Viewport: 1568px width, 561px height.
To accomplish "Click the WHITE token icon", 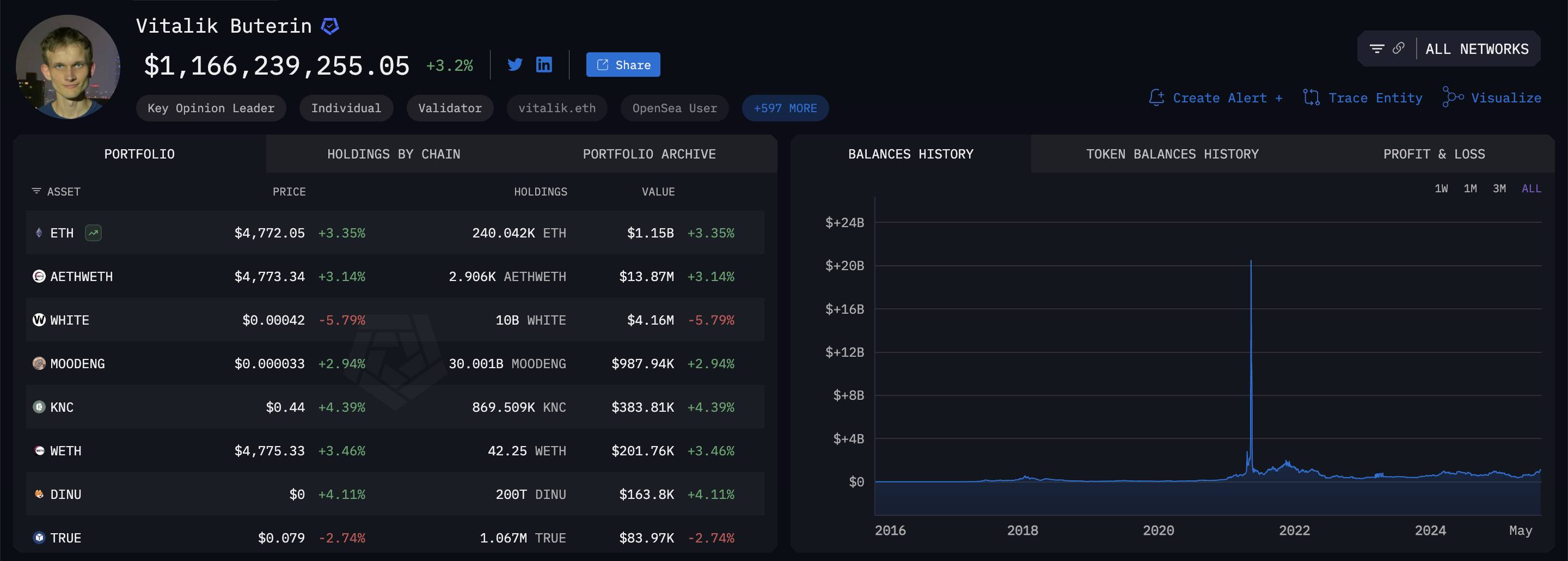I will 39,320.
